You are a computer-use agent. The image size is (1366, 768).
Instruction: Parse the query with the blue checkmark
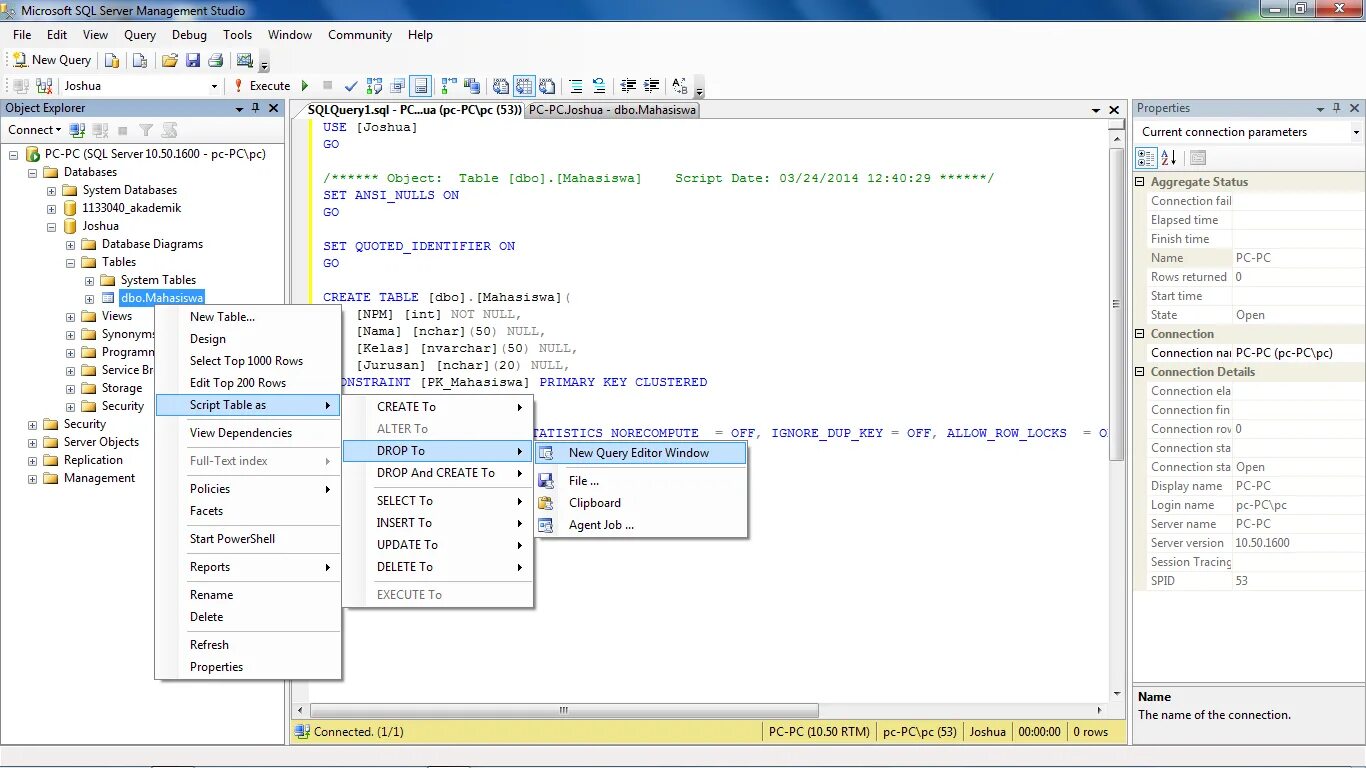(351, 86)
